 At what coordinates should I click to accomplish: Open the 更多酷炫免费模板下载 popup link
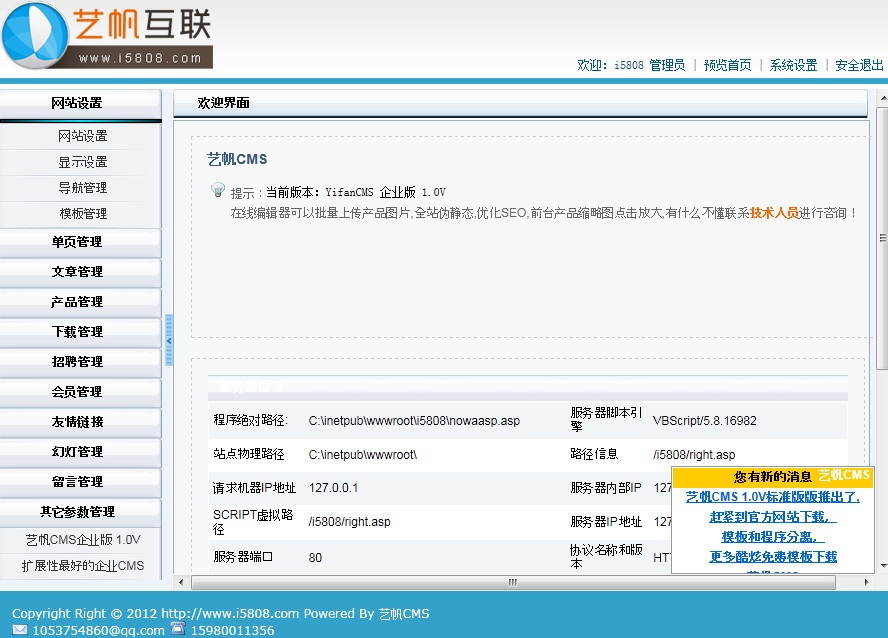pyautogui.click(x=772, y=556)
